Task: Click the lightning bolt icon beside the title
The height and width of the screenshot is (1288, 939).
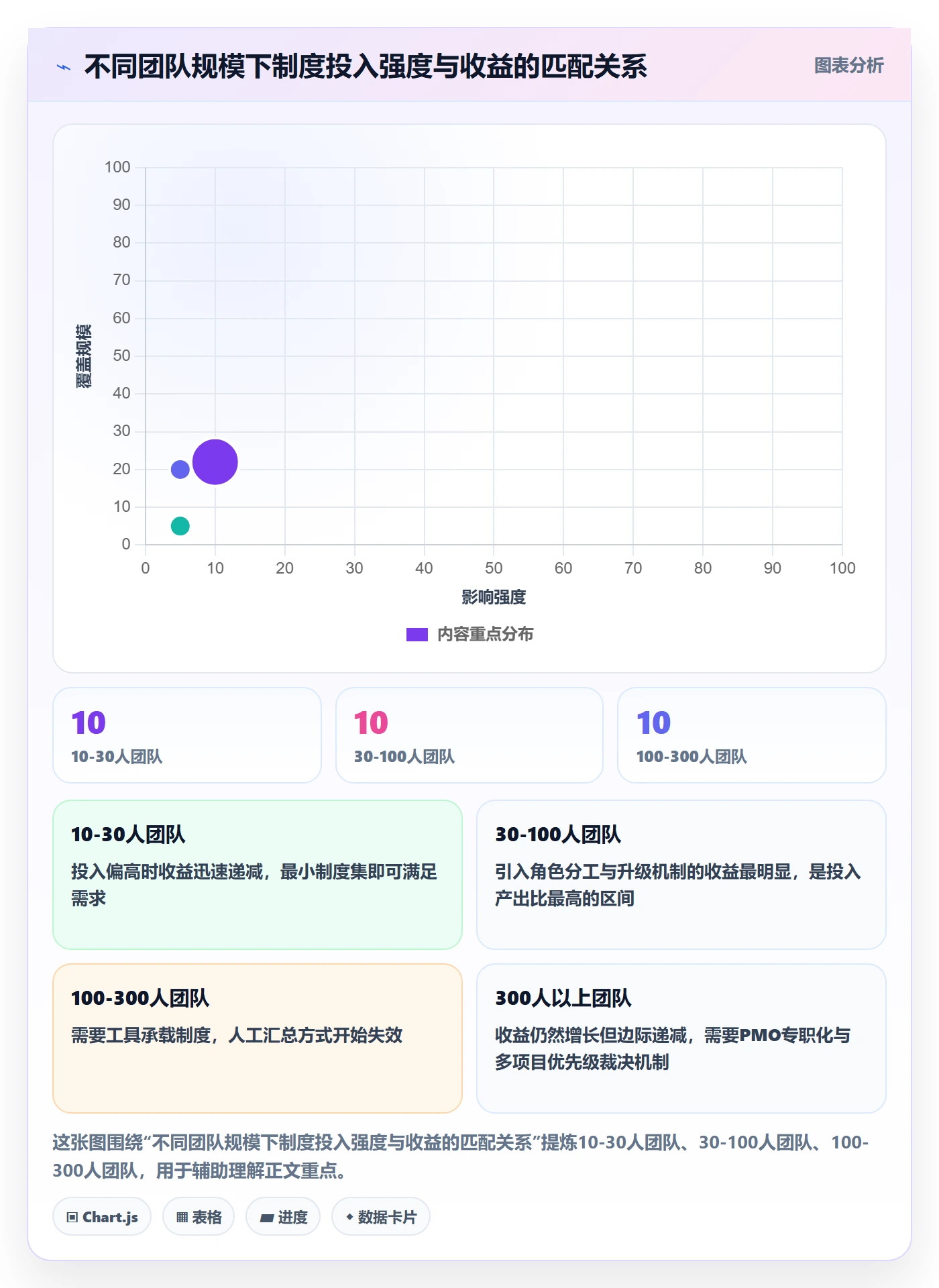Action: point(64,67)
